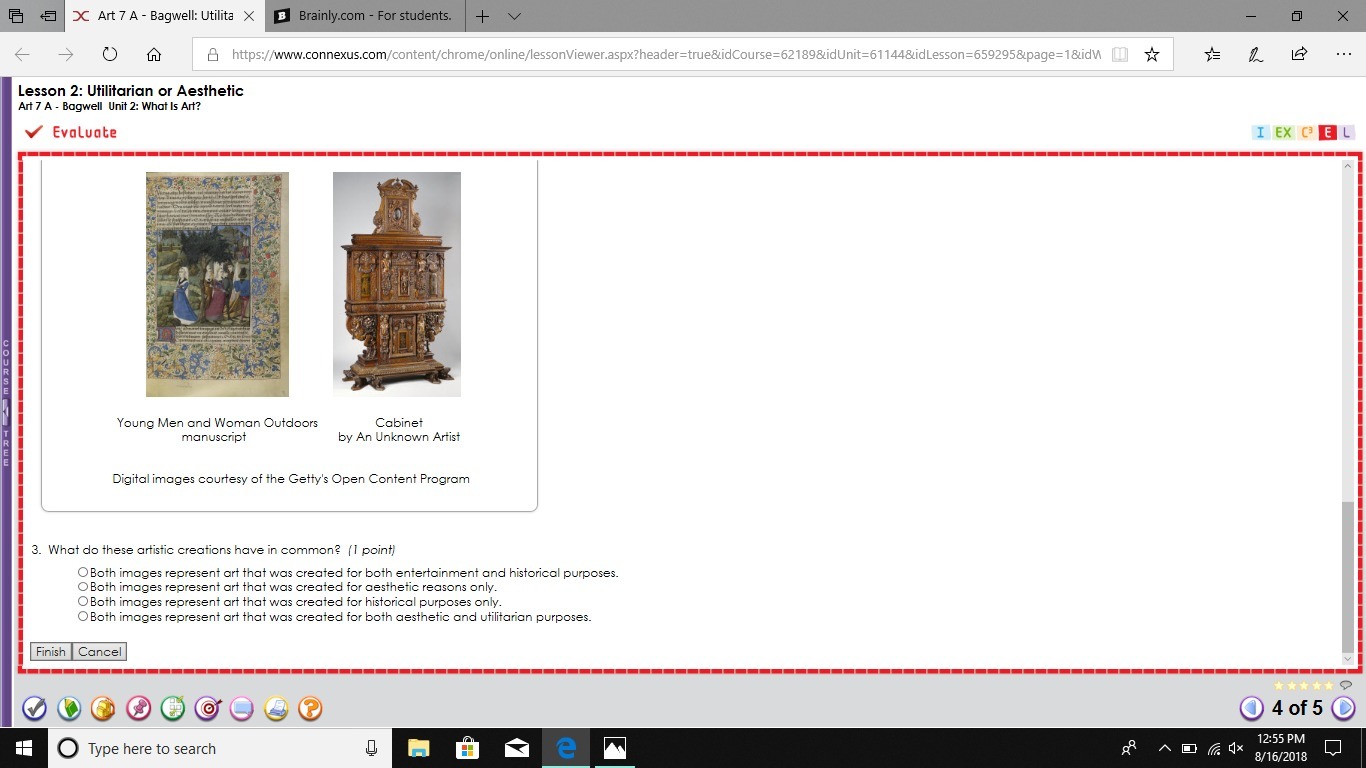Click the lesson content vertical scrollbar thumb
1366x768 pixels.
tap(1347, 576)
